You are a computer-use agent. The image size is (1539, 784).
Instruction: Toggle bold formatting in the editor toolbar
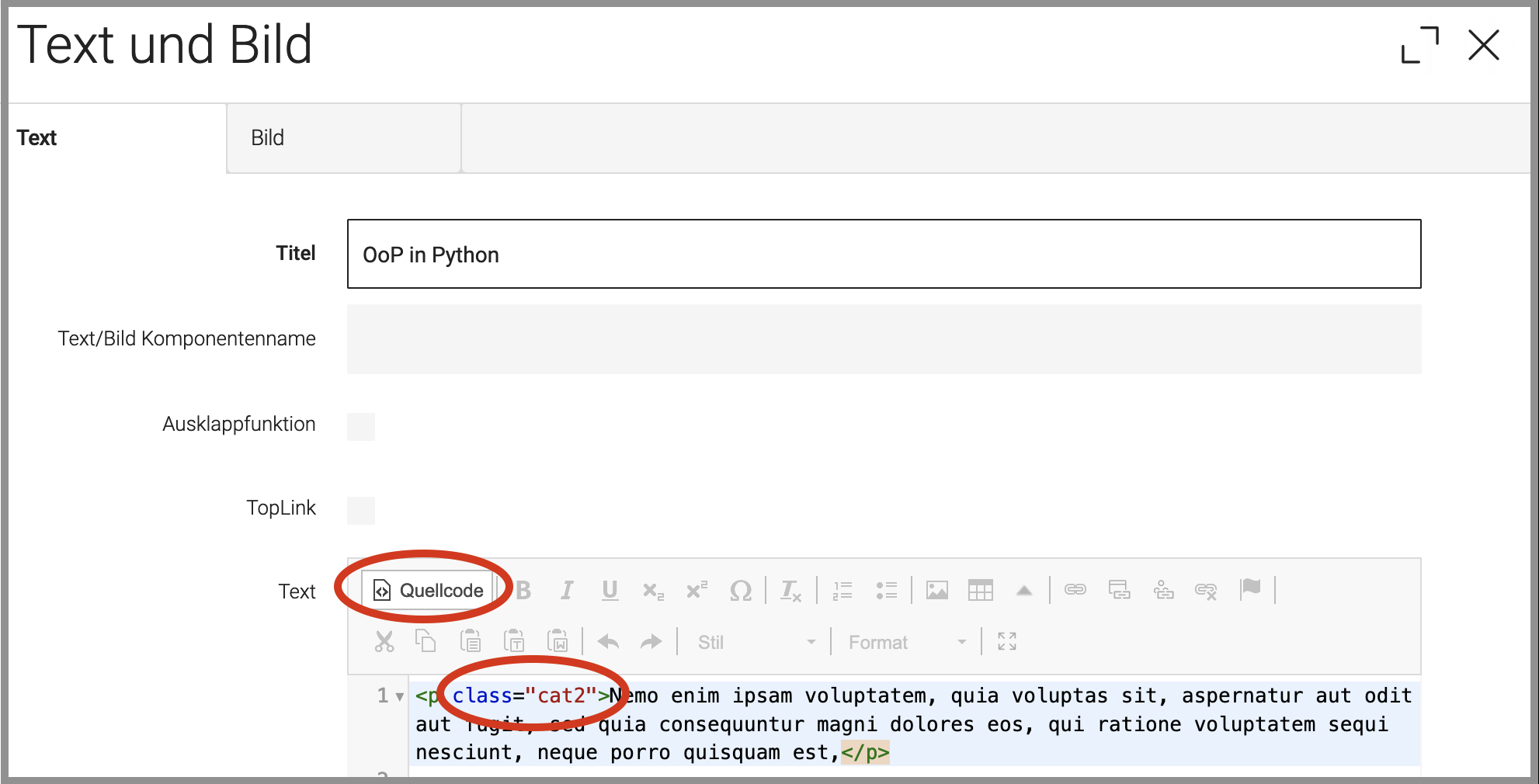[524, 591]
